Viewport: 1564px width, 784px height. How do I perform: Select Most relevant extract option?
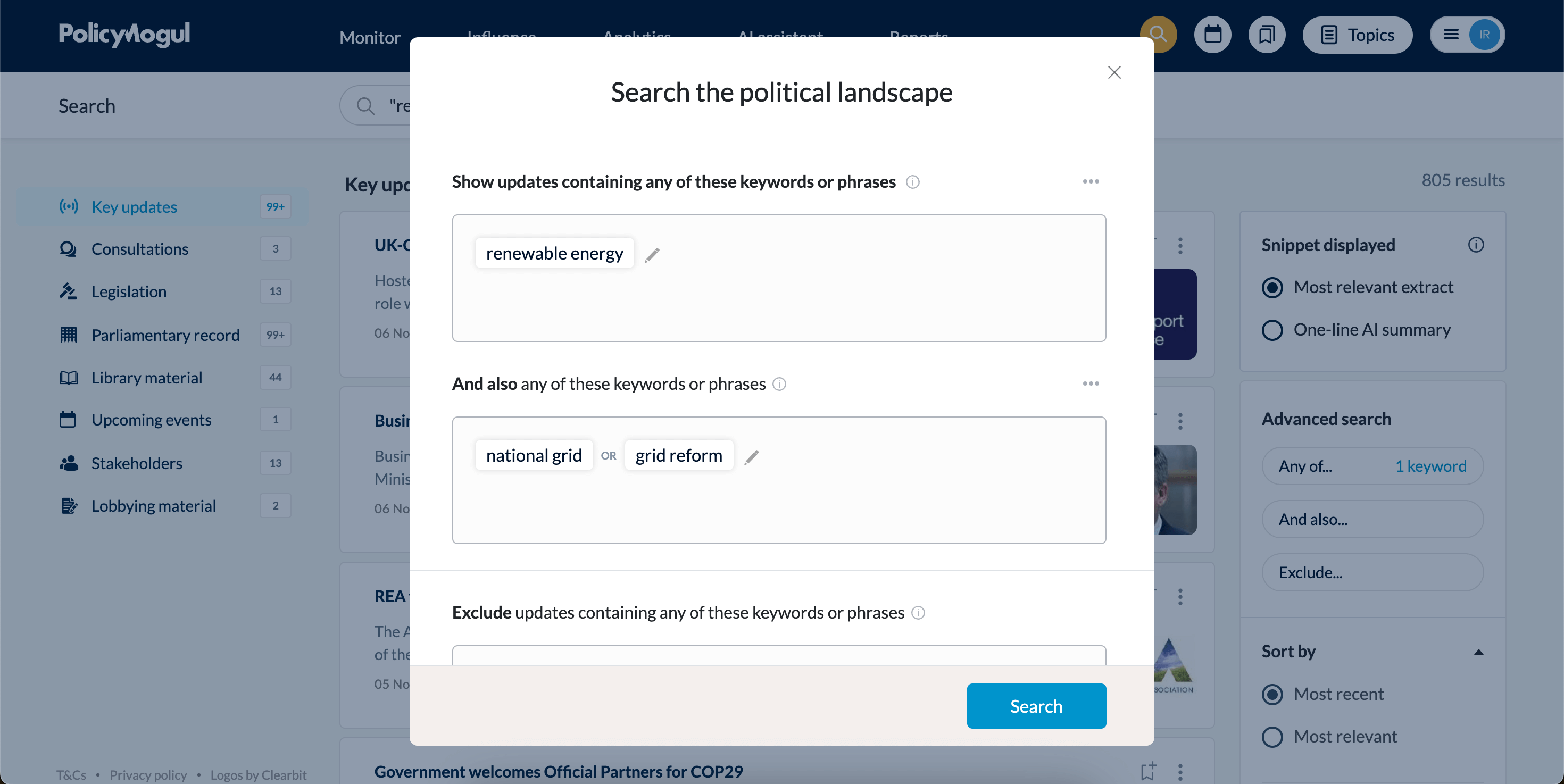pyautogui.click(x=1272, y=287)
